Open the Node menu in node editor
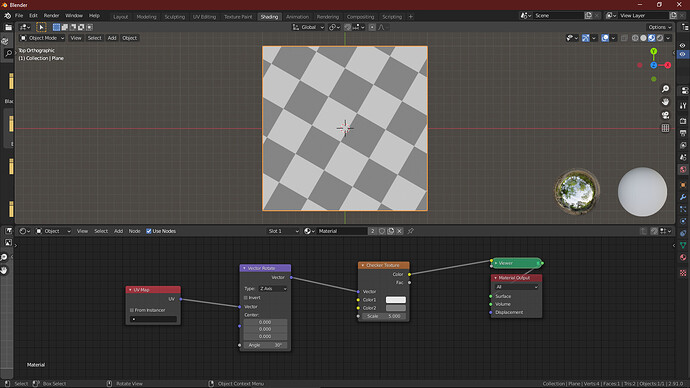This screenshot has width=690, height=388. [x=134, y=231]
